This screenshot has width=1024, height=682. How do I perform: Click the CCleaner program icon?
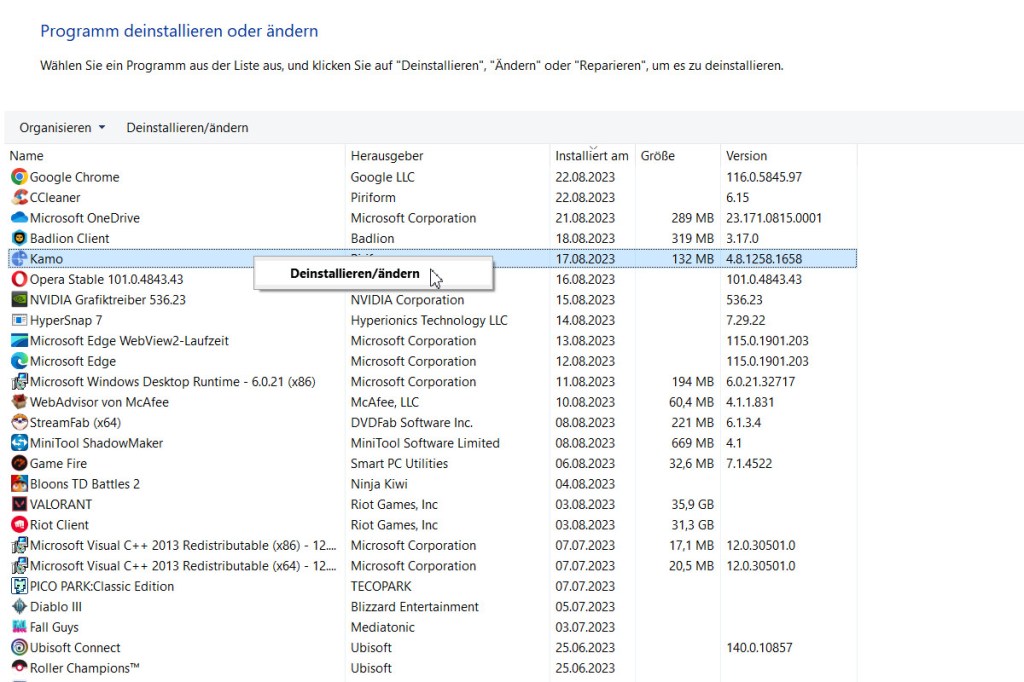(20, 197)
